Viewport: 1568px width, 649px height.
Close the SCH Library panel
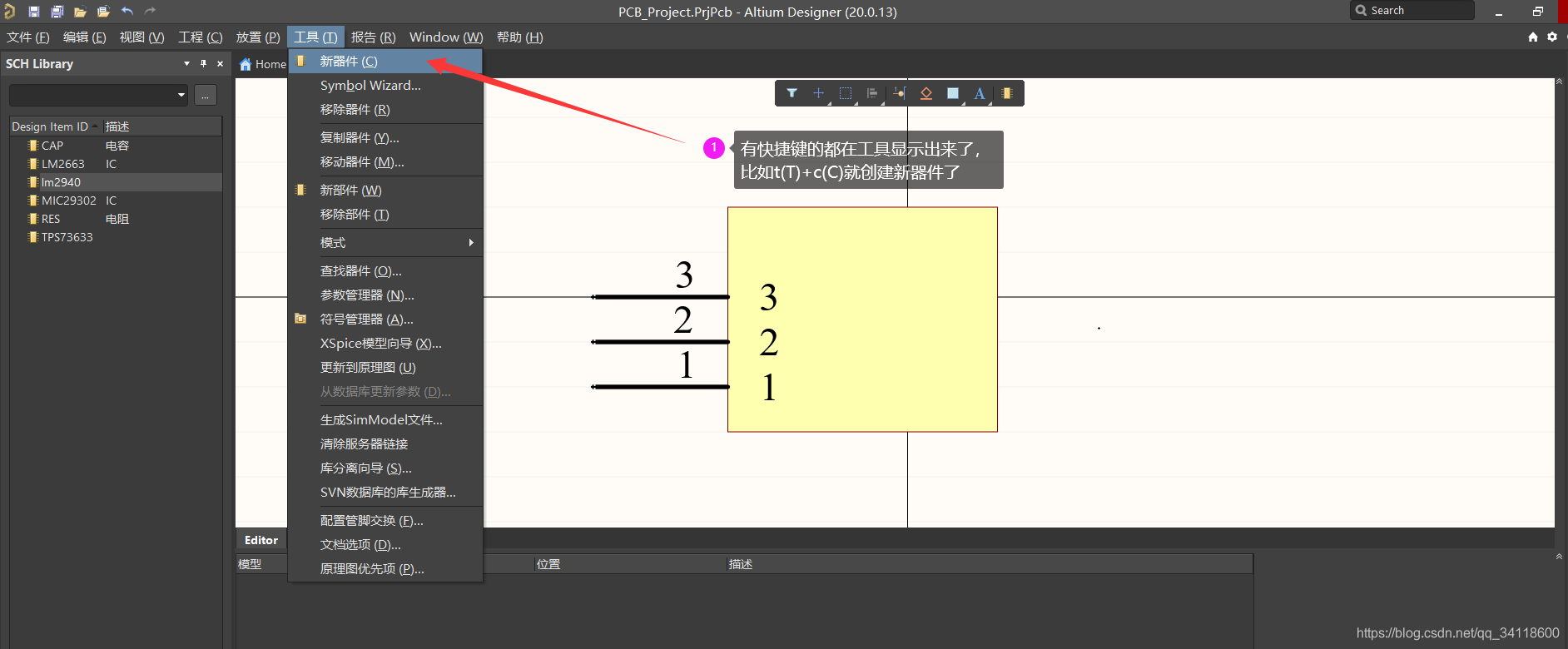tap(220, 63)
